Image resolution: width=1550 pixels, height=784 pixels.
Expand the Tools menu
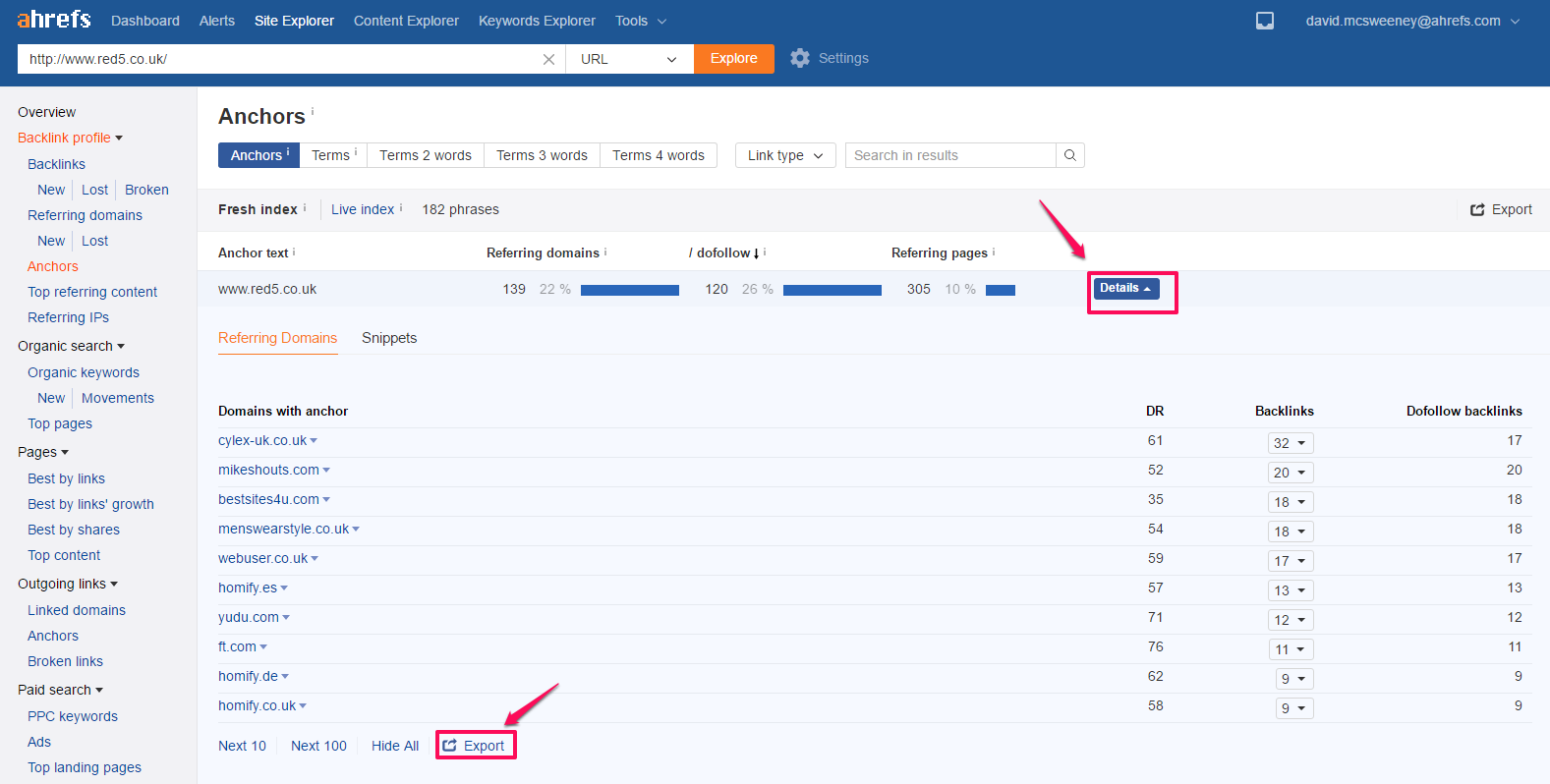[x=641, y=21]
